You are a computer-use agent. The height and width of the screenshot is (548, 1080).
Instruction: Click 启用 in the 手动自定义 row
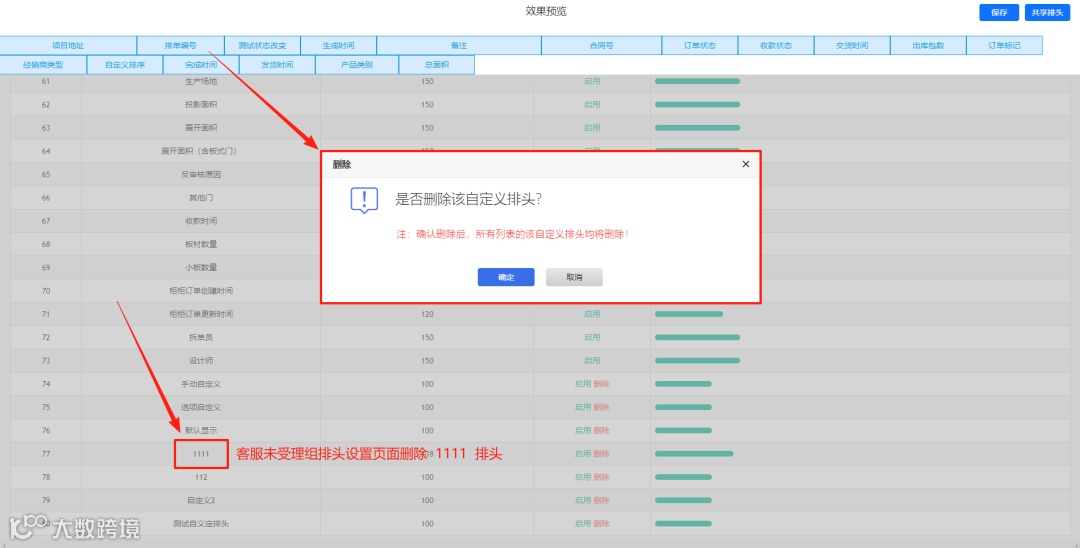click(583, 384)
